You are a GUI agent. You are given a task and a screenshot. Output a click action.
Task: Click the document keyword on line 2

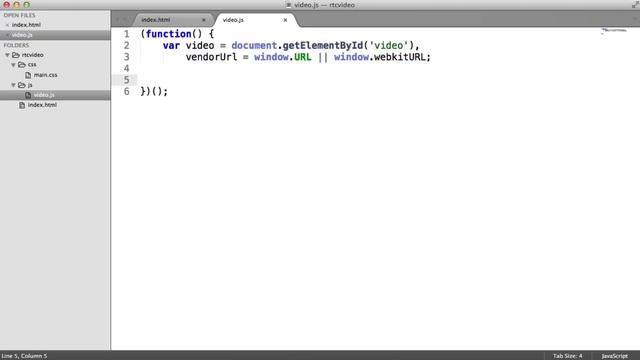[254, 45]
